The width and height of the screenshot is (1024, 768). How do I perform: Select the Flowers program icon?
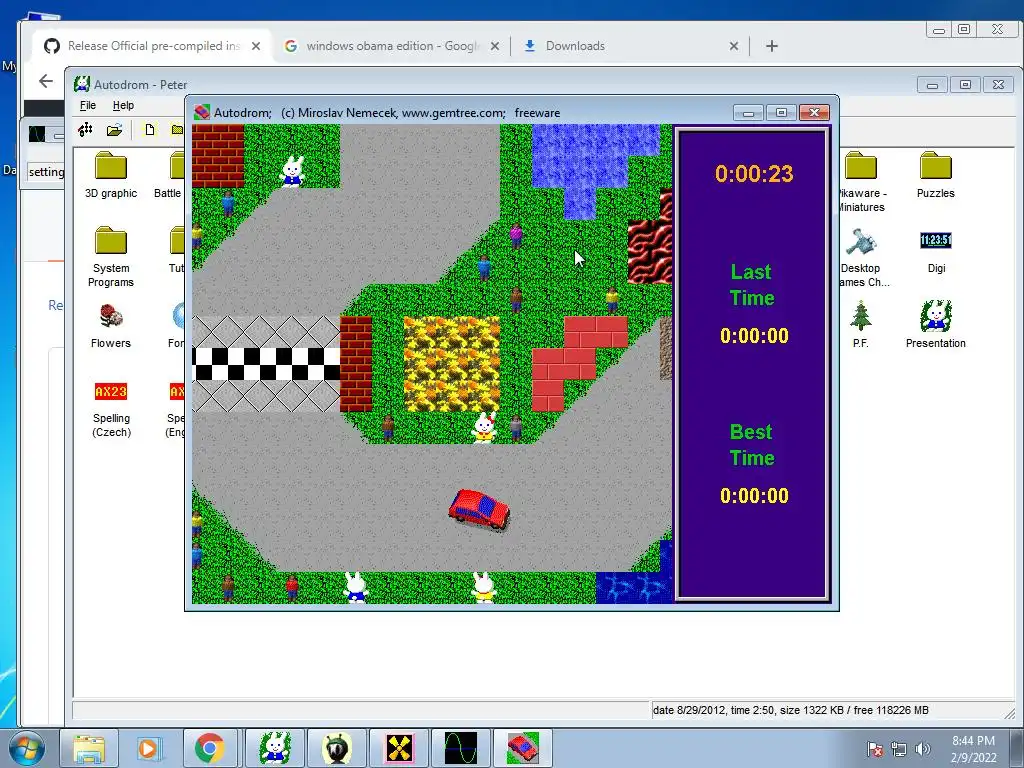(110, 325)
